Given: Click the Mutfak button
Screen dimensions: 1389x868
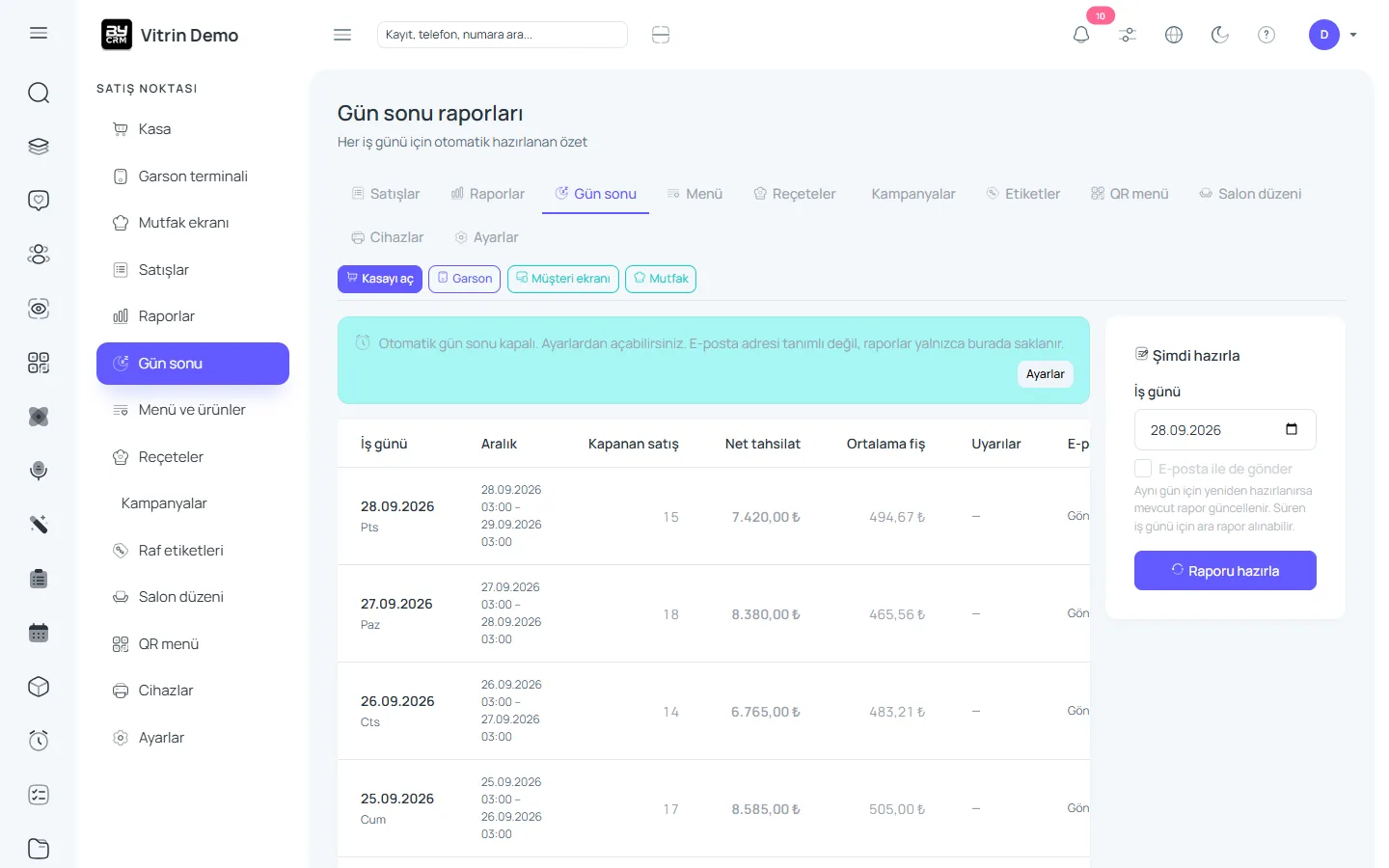Looking at the screenshot, I should (661, 279).
